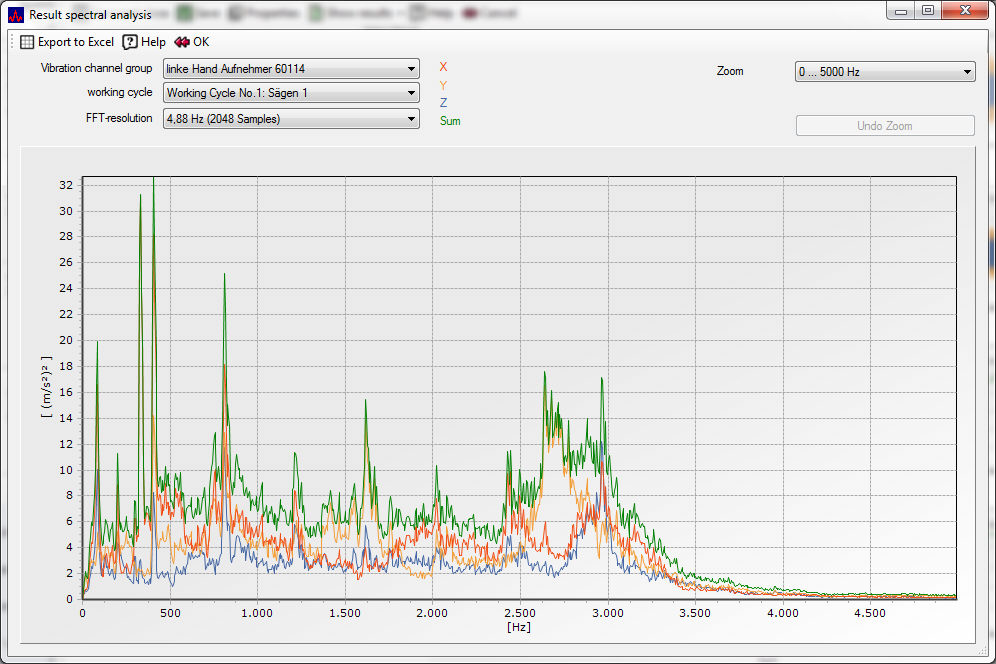996x664 pixels.
Task: Expand the working cycle dropdown
Action: [290, 93]
